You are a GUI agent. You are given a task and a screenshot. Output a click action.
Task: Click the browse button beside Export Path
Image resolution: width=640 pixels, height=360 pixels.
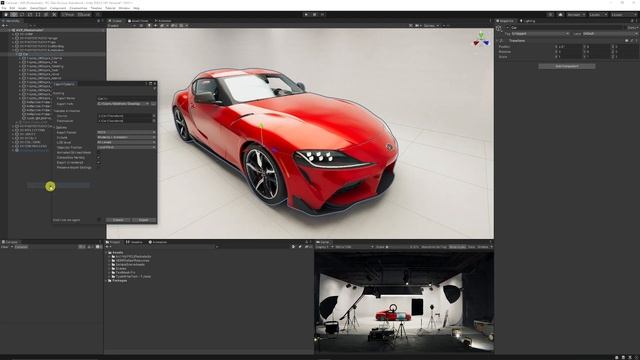[153, 104]
